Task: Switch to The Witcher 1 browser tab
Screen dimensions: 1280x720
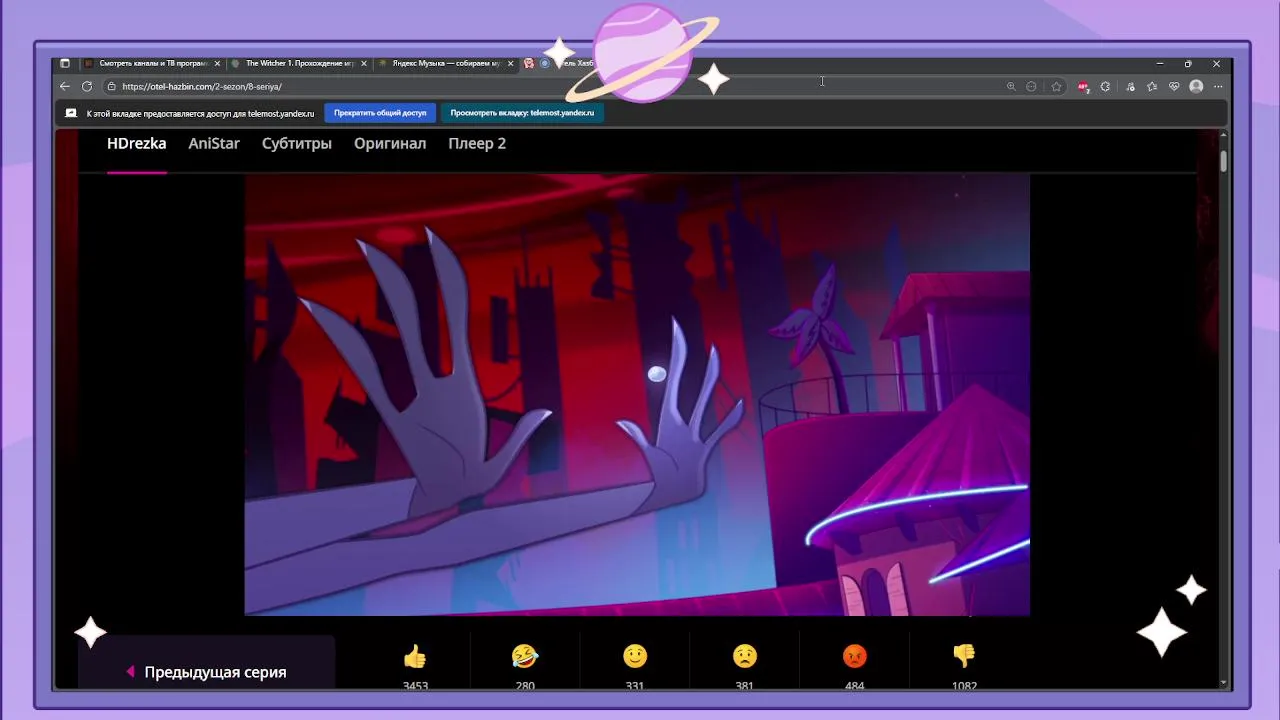Action: (x=298, y=63)
